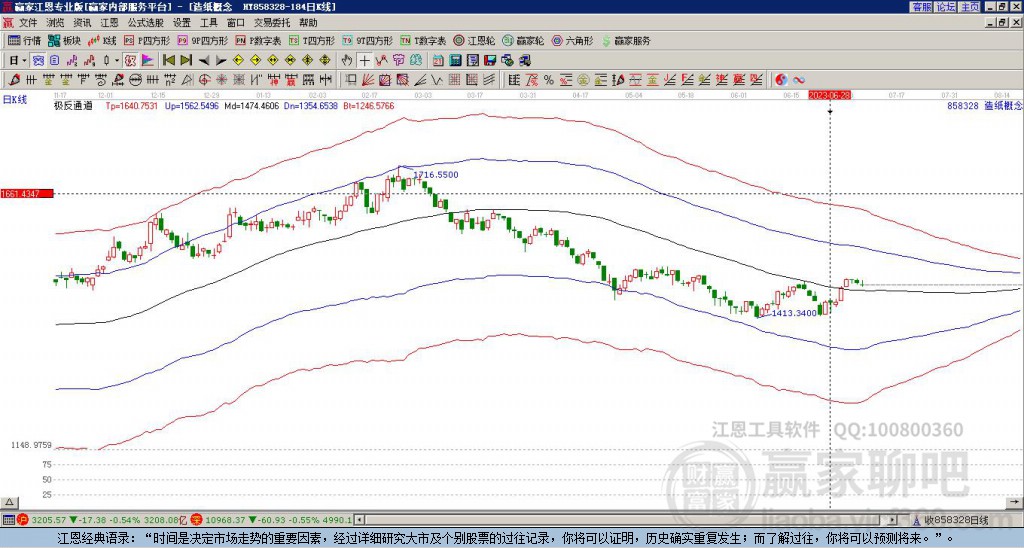Launch the 江恩轮 Gann wheel
This screenshot has width=1024, height=548.
click(x=474, y=40)
